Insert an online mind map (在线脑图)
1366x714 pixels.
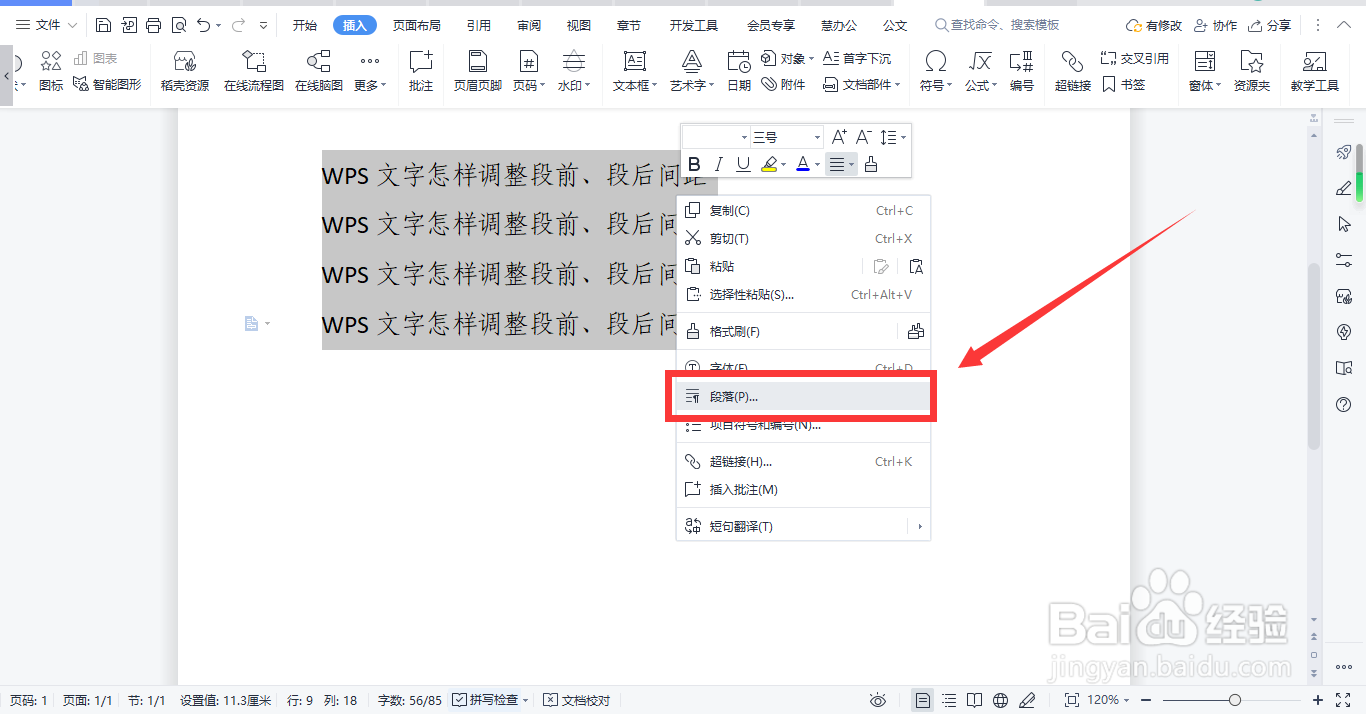pos(319,72)
